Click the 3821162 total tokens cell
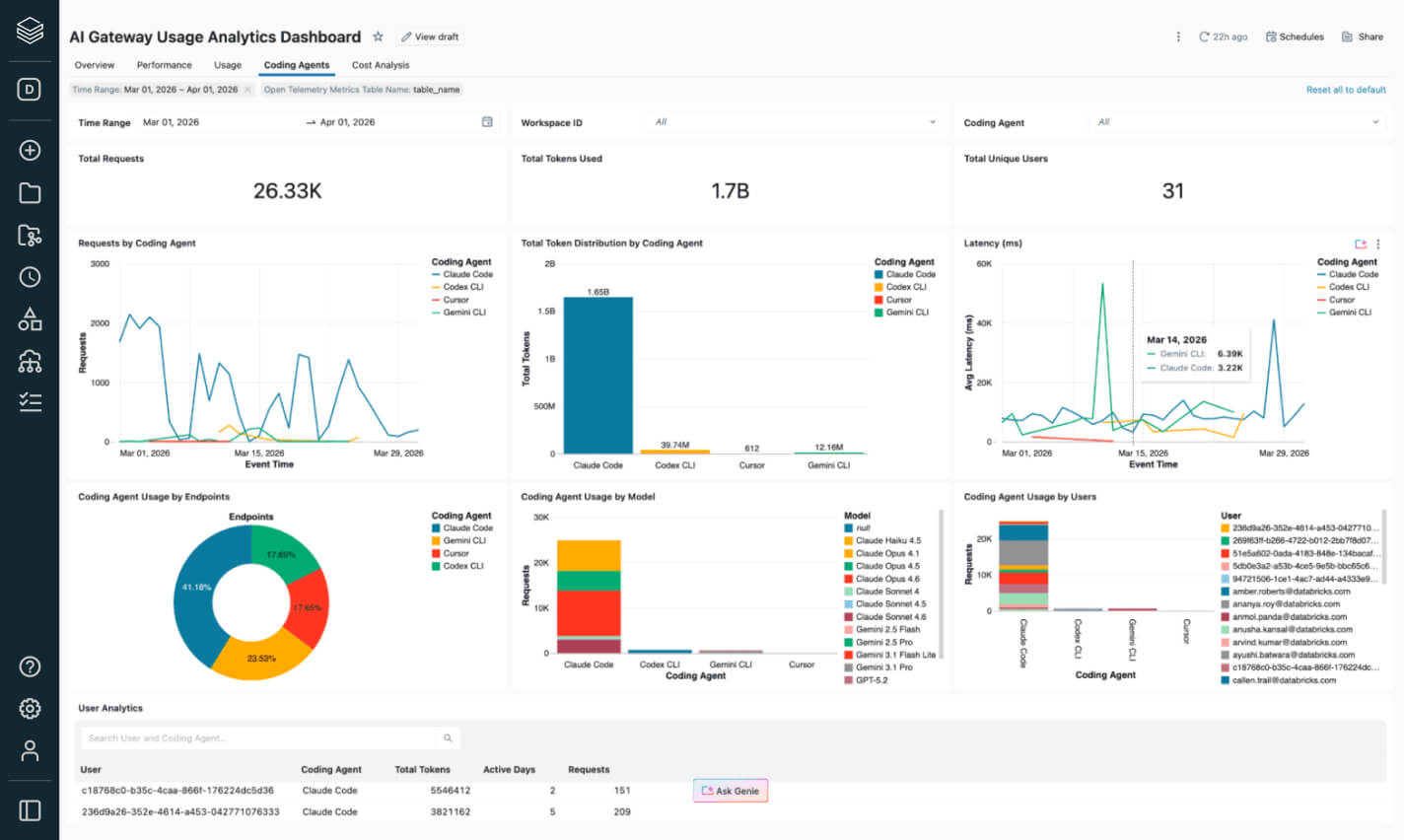Viewport: 1404px width, 840px height. click(x=450, y=812)
